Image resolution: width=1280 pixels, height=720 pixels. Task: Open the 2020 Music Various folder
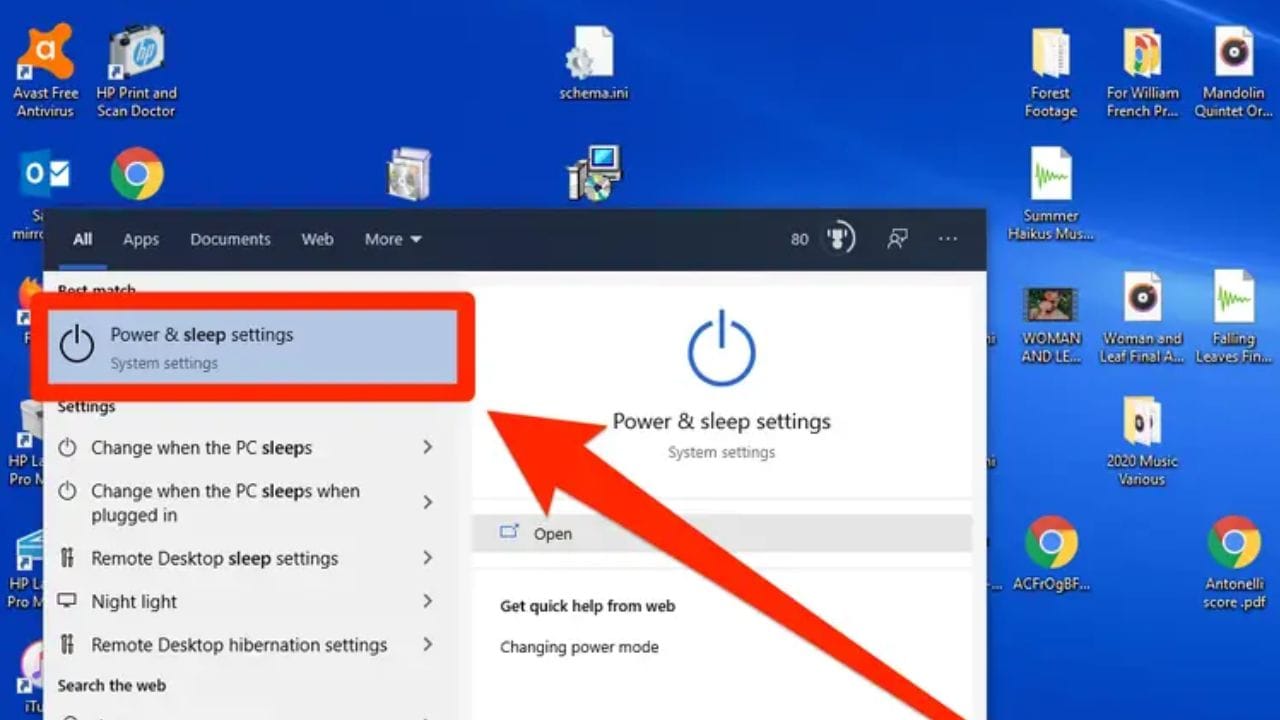(1141, 423)
